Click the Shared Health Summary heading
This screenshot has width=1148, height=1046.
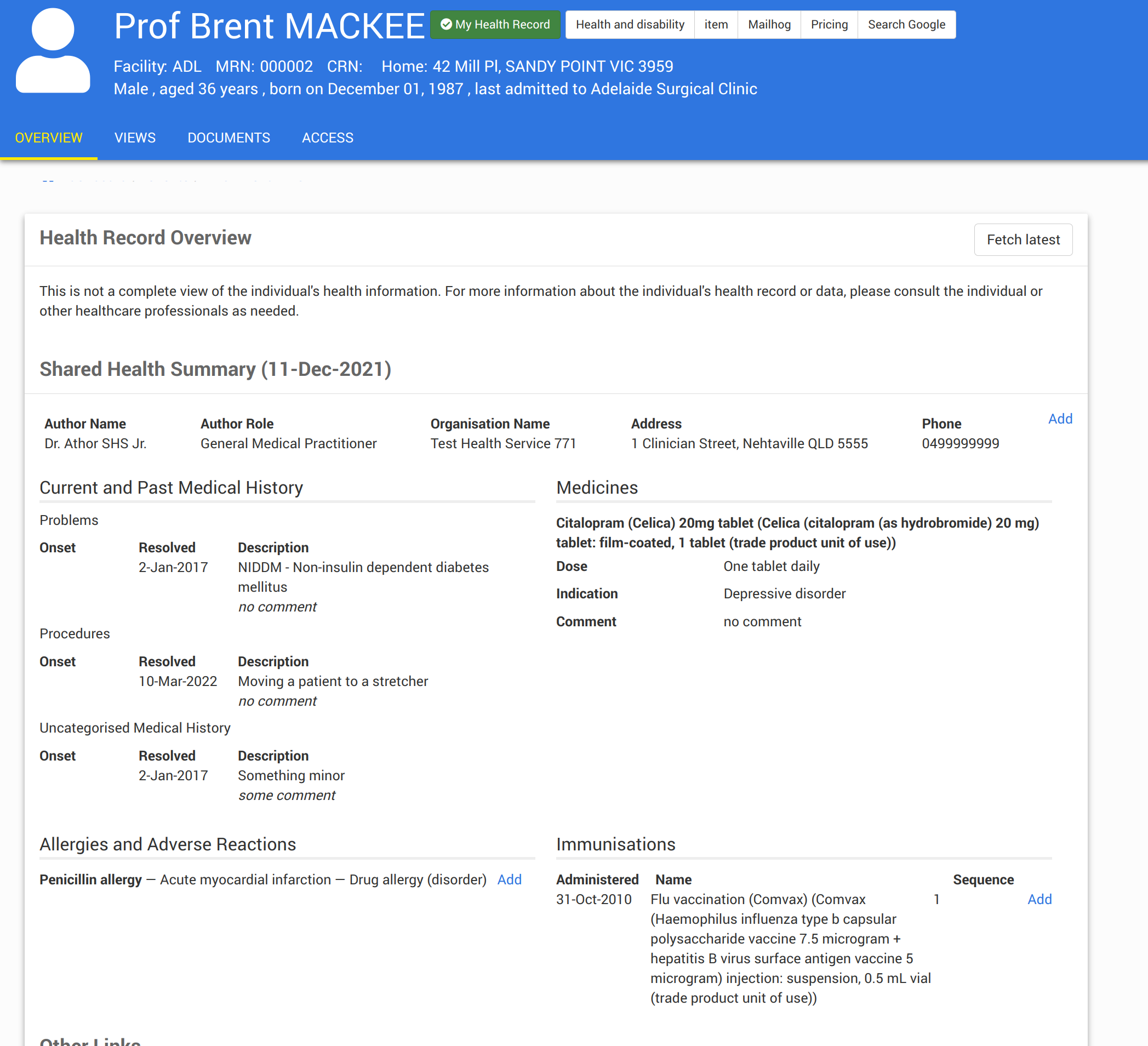pos(215,369)
